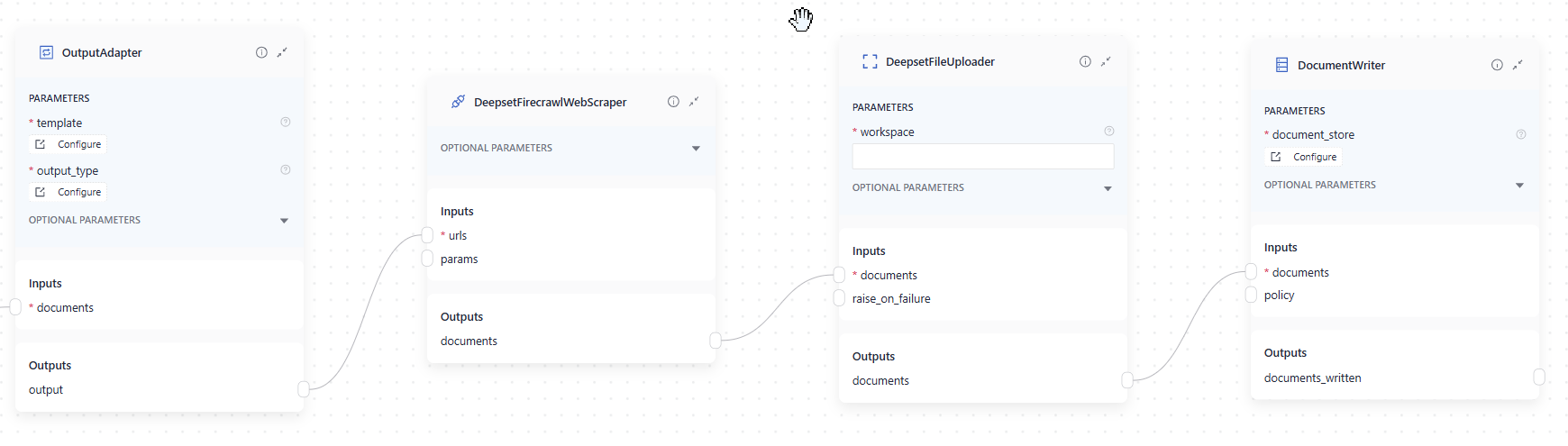Show help for output_type parameter
The image size is (1568, 446).
286,169
